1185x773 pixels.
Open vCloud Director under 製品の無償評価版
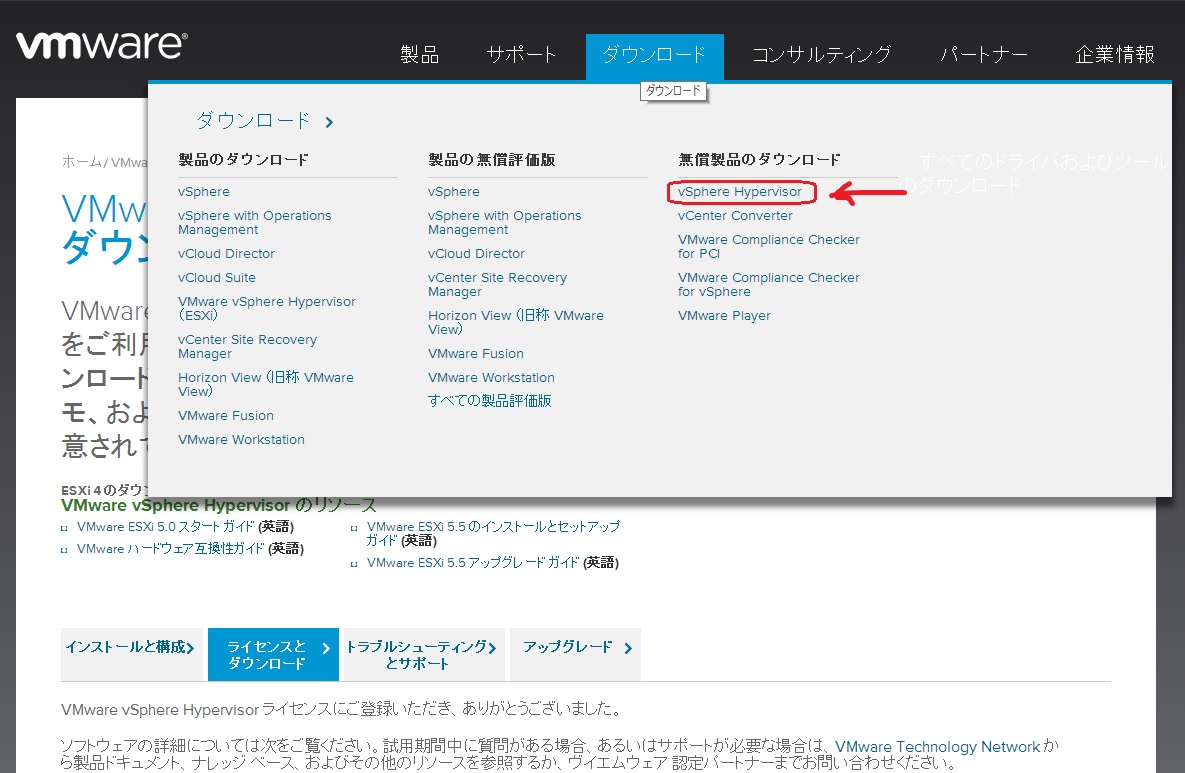pyautogui.click(x=477, y=254)
